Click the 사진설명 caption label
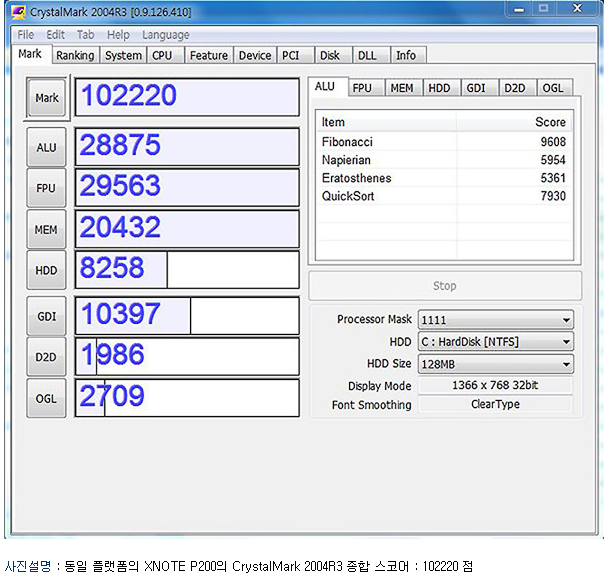 pos(28,566)
